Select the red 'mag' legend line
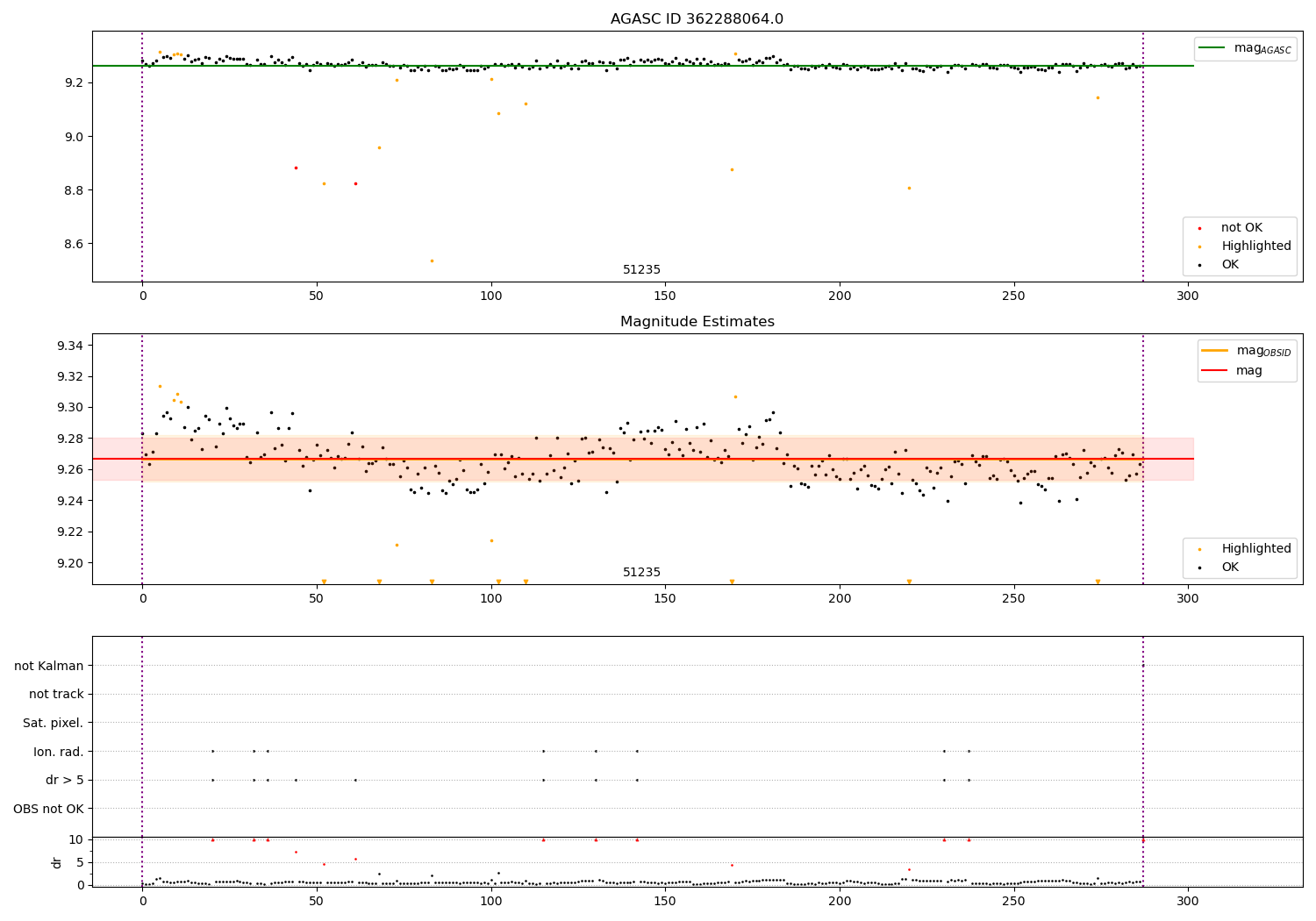 [x=1215, y=371]
